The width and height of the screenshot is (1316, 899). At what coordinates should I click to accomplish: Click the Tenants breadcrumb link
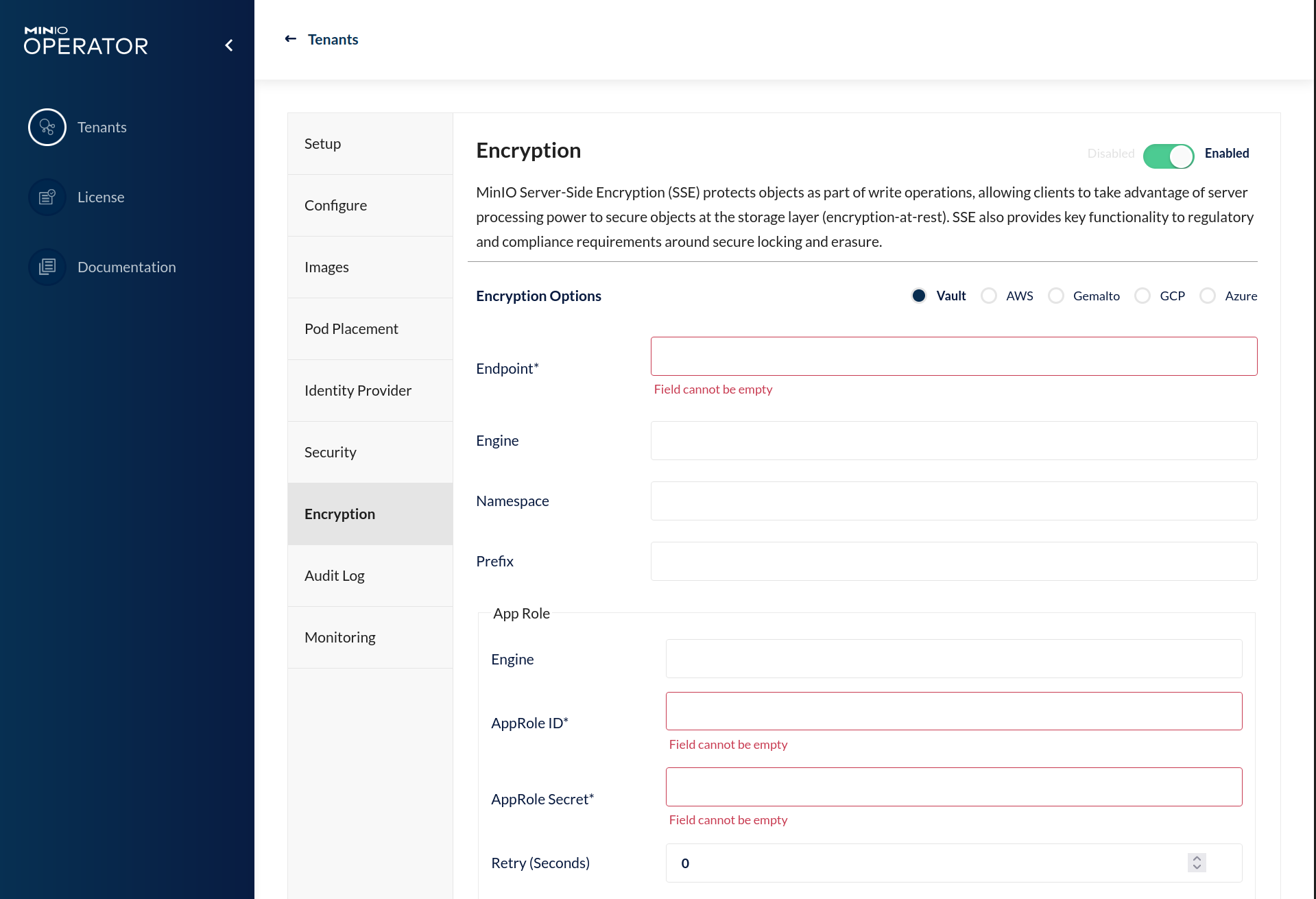coord(333,40)
